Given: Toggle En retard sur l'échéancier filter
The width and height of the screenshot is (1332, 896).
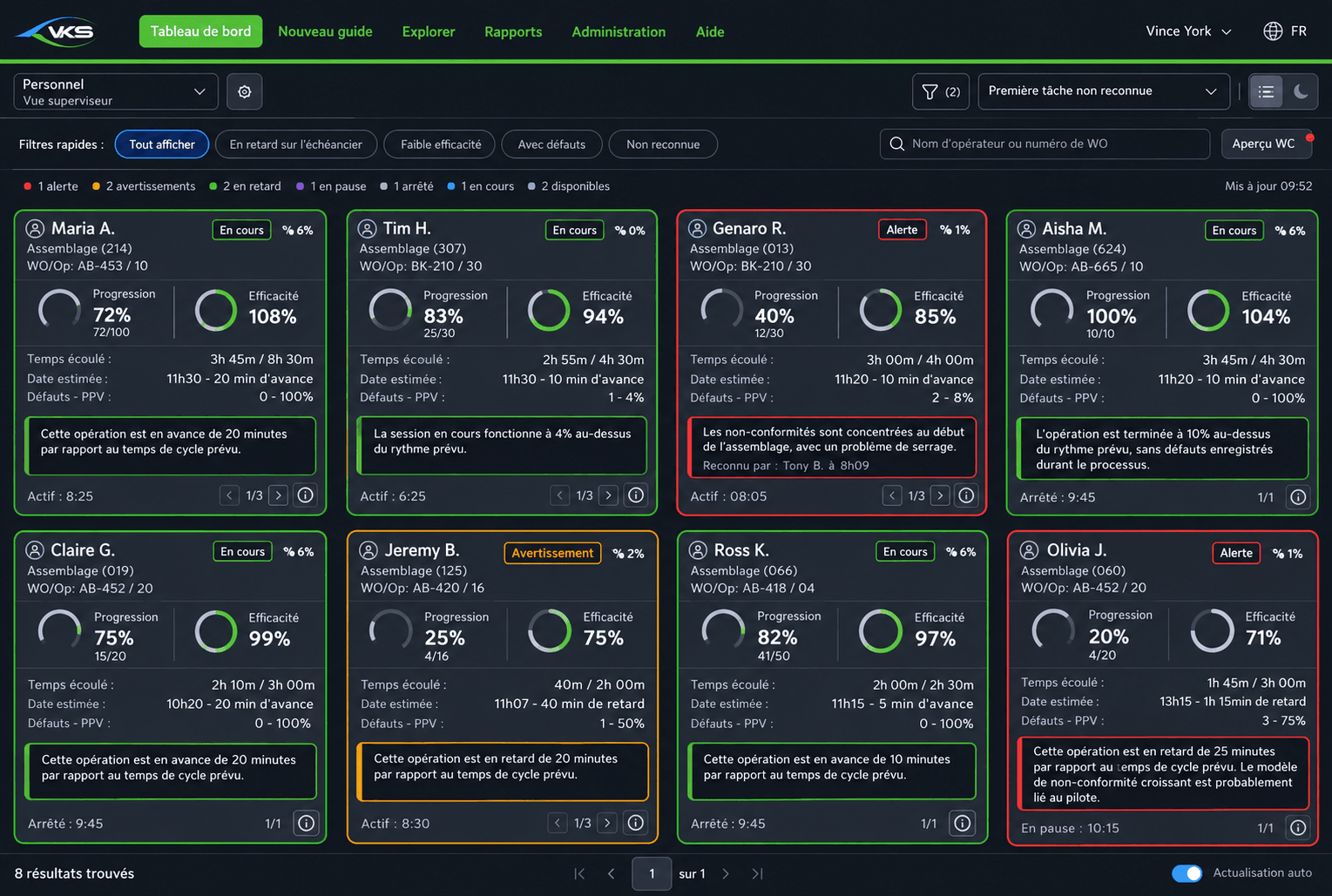Looking at the screenshot, I should [295, 145].
